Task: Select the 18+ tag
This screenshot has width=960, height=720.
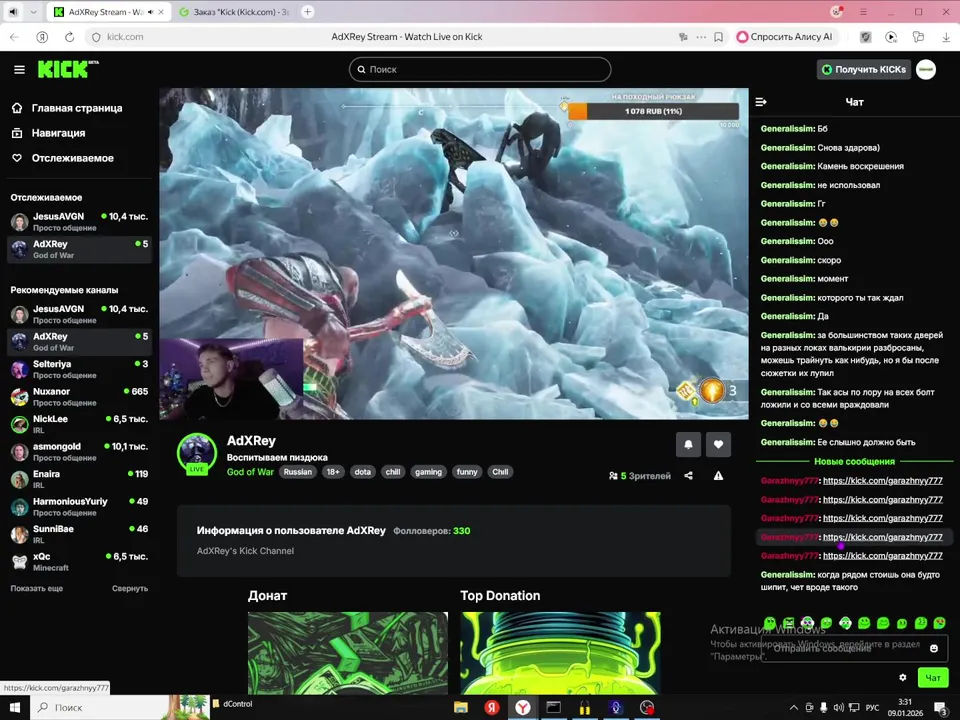Action: coord(332,472)
